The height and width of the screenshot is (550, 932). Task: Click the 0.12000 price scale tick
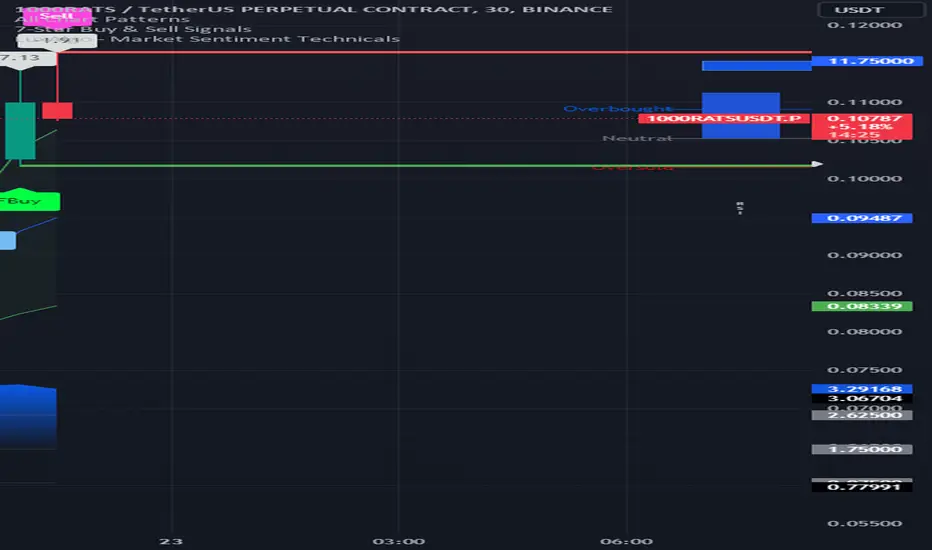point(864,25)
